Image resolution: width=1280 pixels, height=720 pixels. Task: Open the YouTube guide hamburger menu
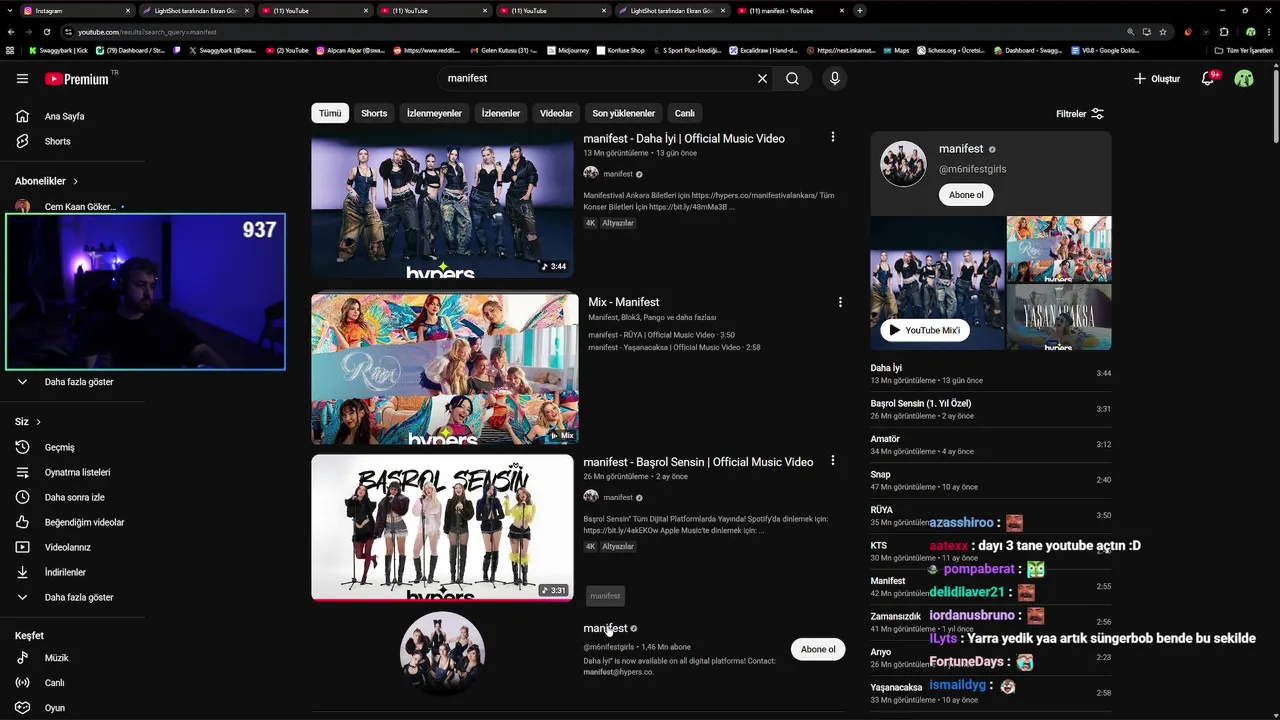tap(22, 78)
